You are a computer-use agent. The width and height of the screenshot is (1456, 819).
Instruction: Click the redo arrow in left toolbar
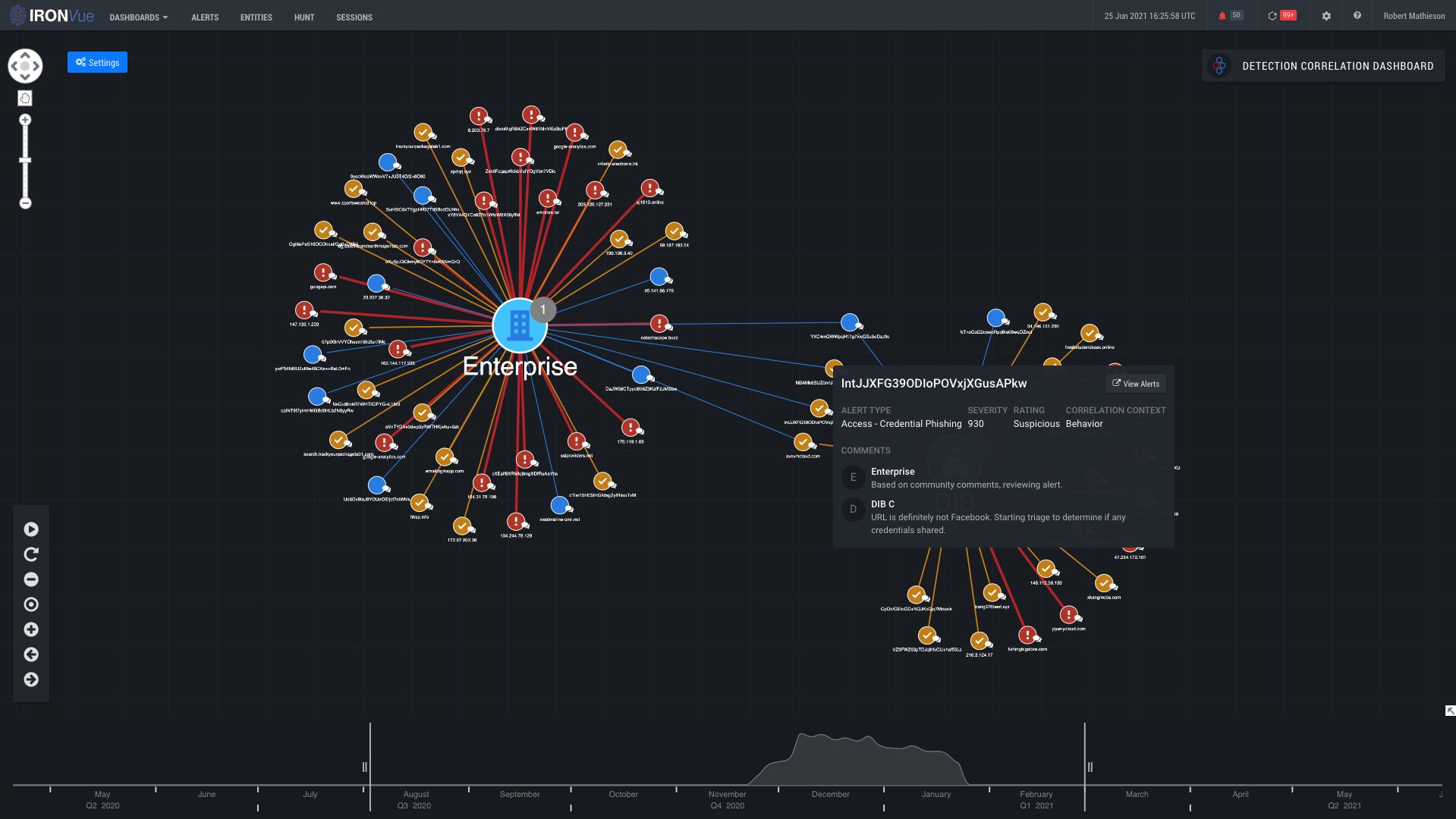click(x=31, y=554)
